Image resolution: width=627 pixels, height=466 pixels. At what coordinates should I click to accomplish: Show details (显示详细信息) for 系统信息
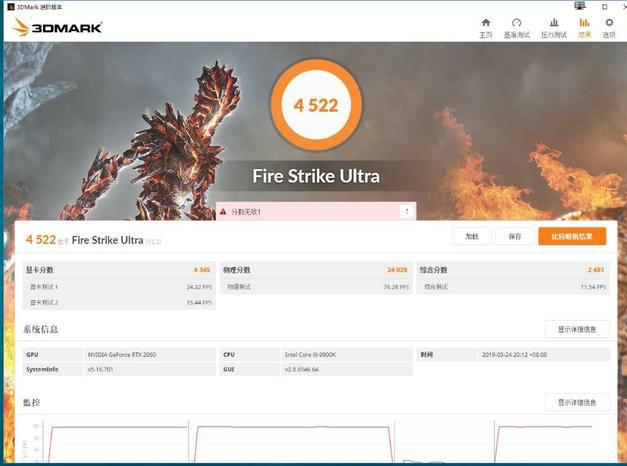point(577,329)
